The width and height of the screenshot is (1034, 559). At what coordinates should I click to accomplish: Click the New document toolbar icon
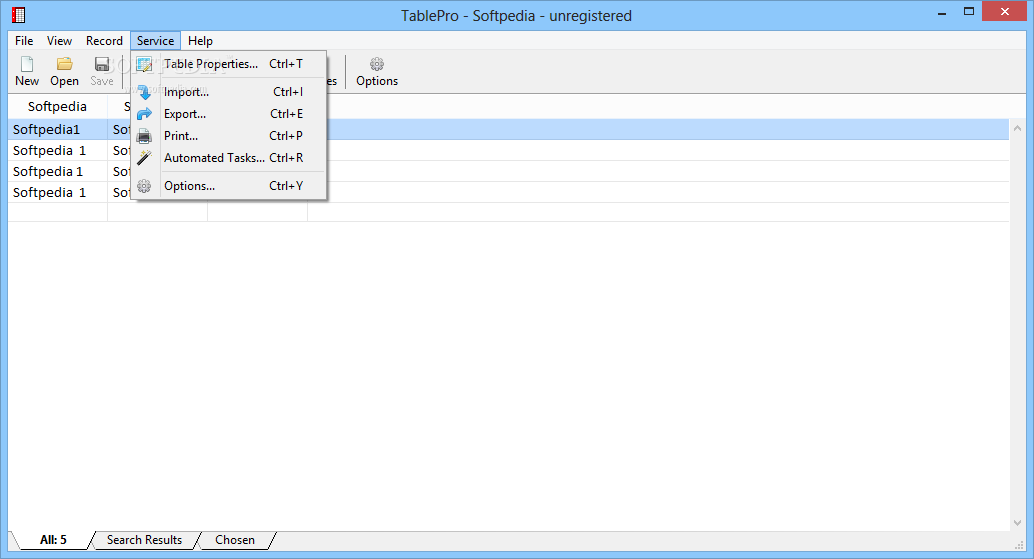pyautogui.click(x=27, y=64)
